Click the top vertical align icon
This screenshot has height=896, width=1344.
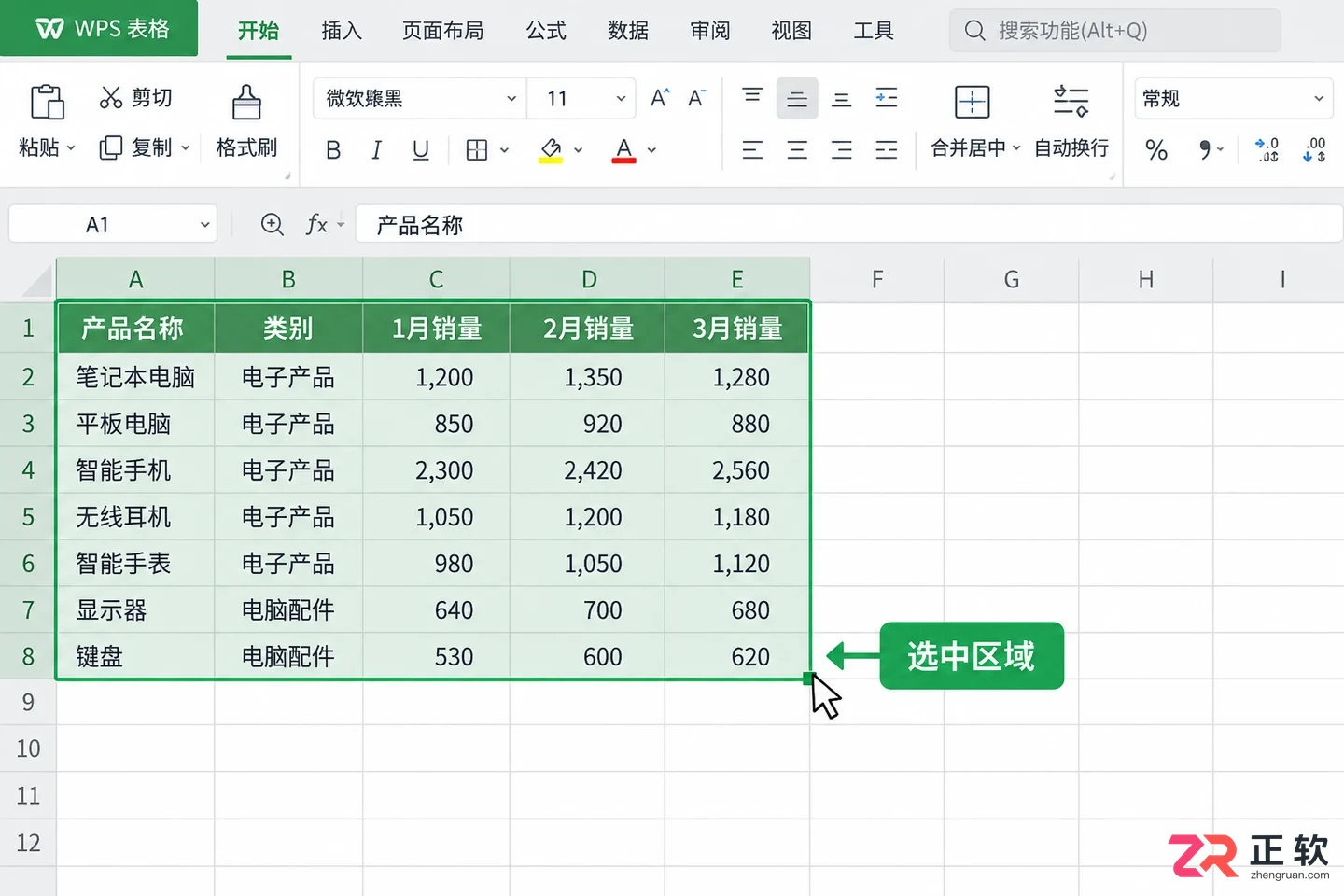click(x=752, y=96)
